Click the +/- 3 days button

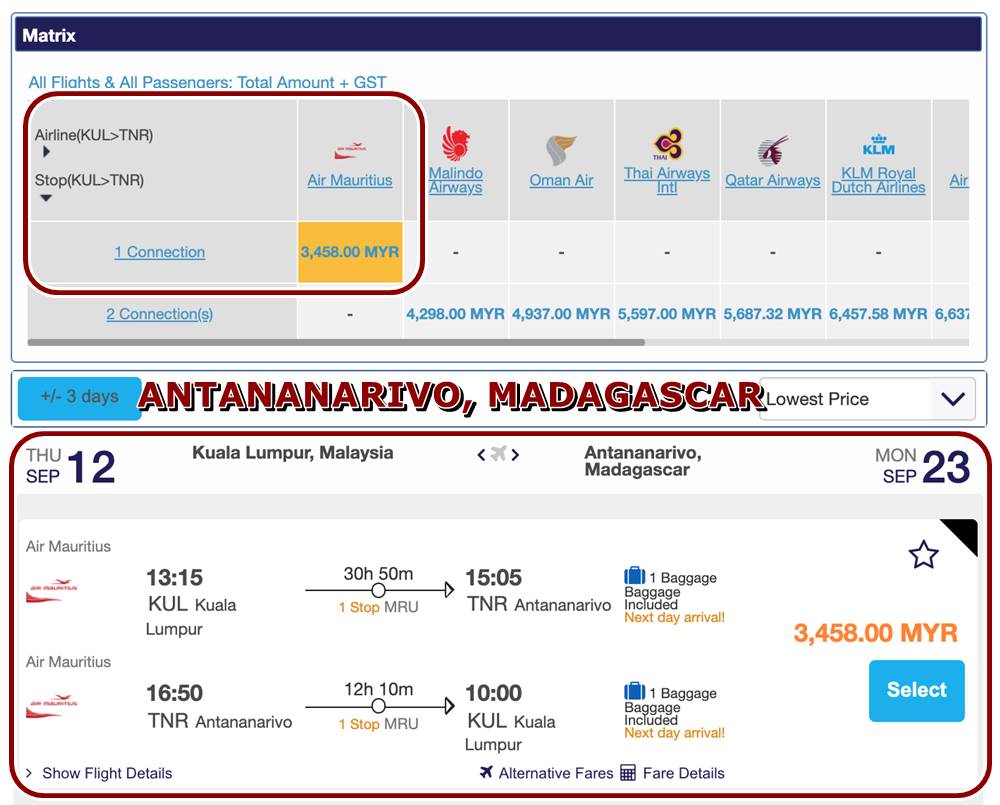[x=80, y=398]
